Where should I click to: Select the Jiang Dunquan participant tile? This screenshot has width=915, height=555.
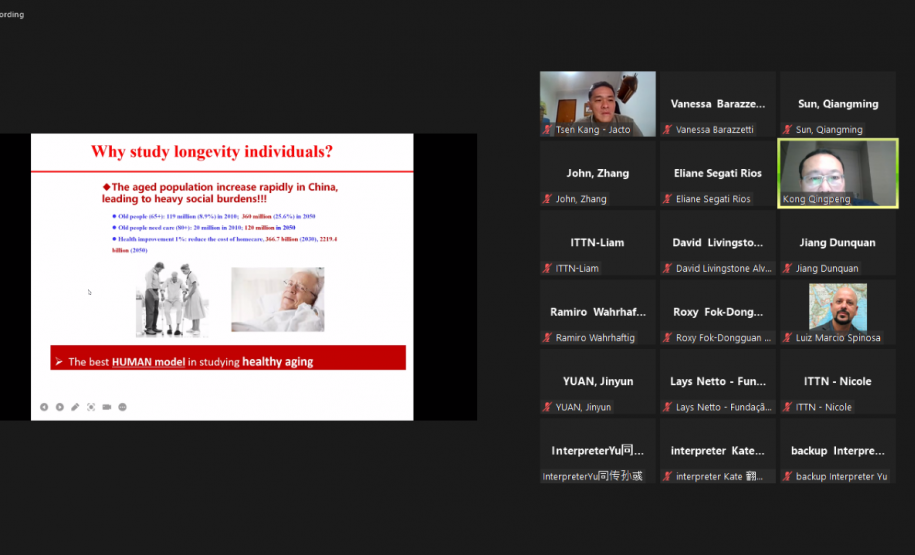[838, 242]
